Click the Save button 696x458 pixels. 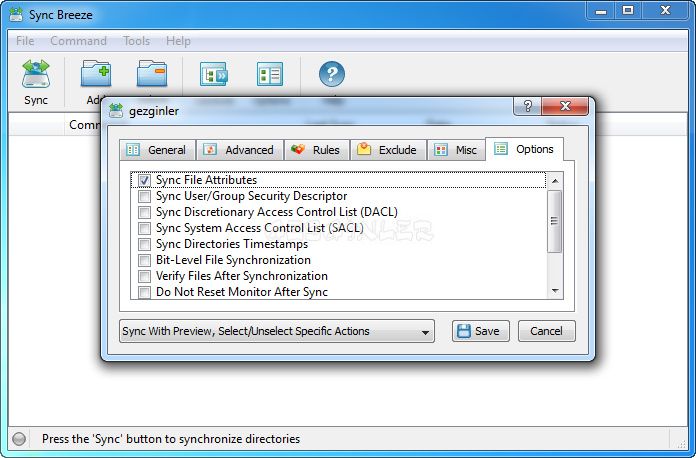pos(480,331)
